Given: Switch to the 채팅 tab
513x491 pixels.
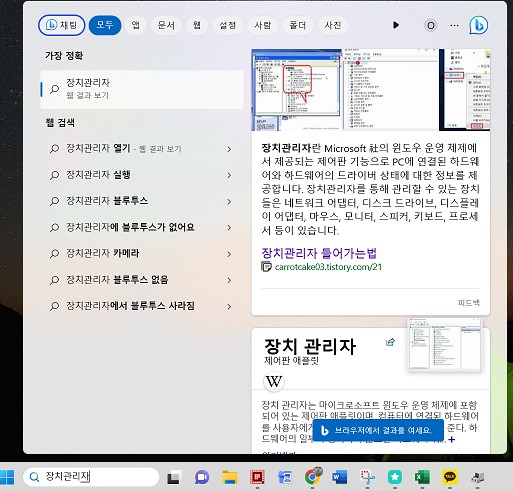Looking at the screenshot, I should click(x=62, y=25).
